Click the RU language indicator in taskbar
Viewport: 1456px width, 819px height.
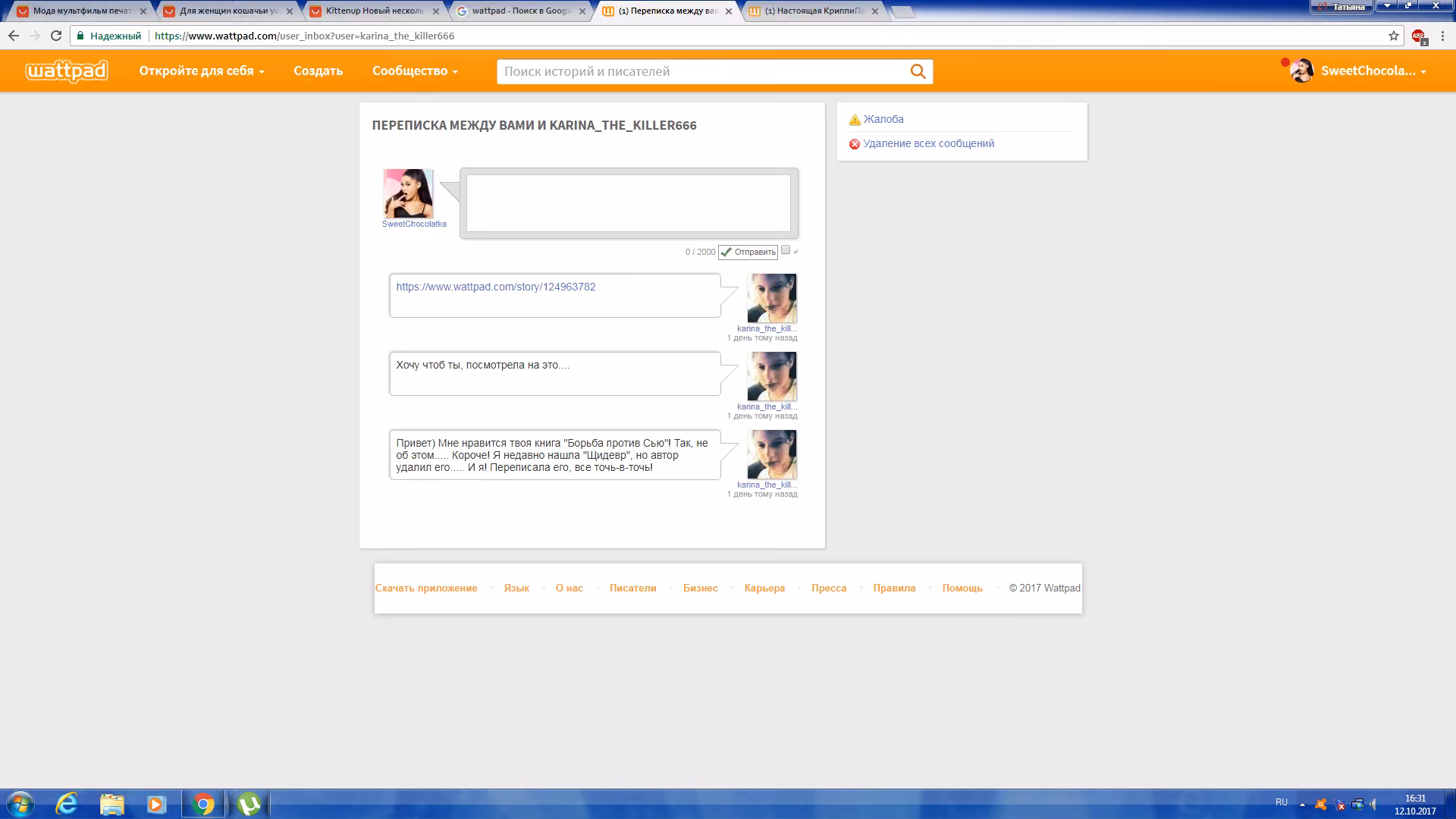[1282, 802]
